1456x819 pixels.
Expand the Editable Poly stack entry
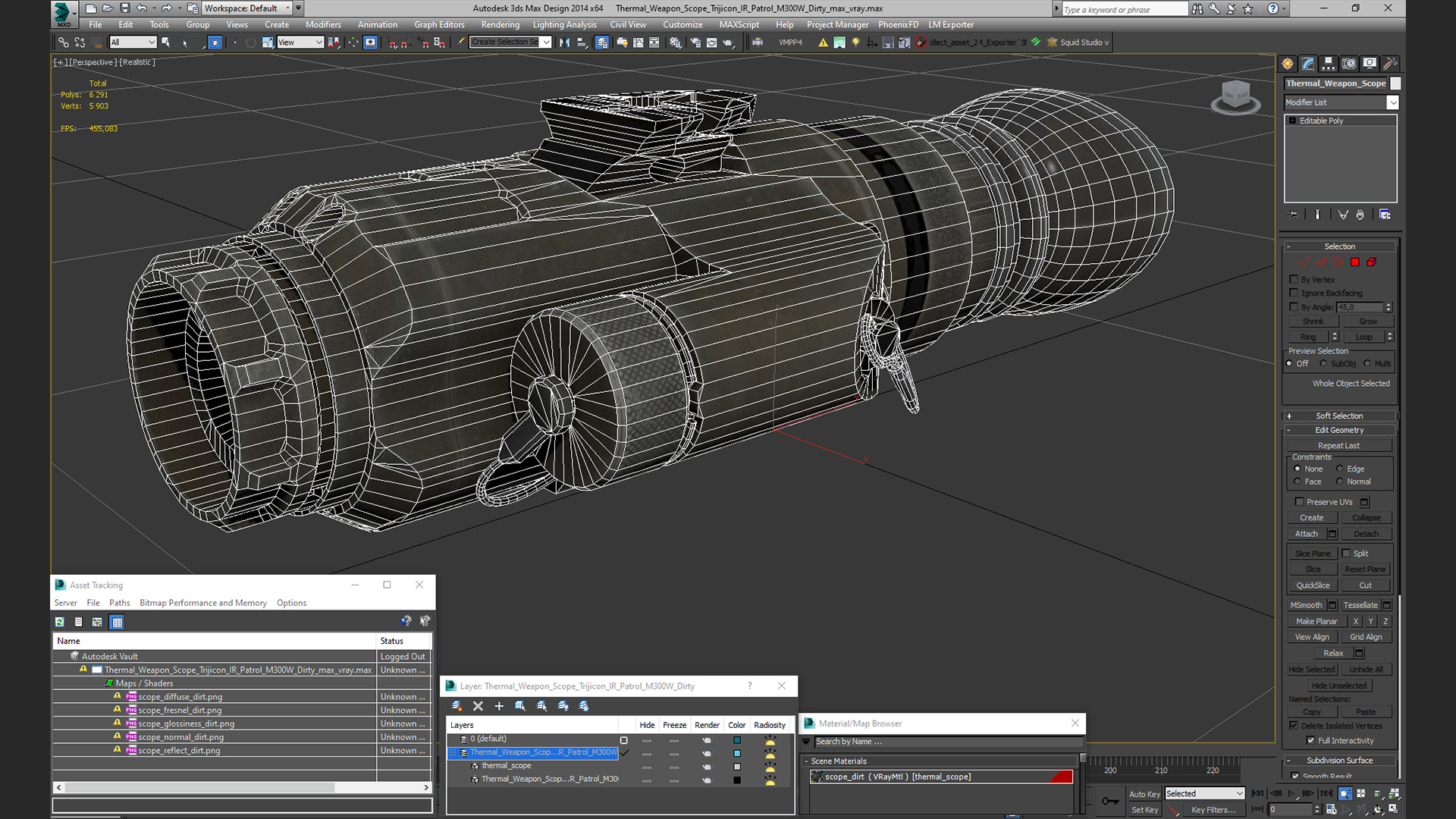1292,121
